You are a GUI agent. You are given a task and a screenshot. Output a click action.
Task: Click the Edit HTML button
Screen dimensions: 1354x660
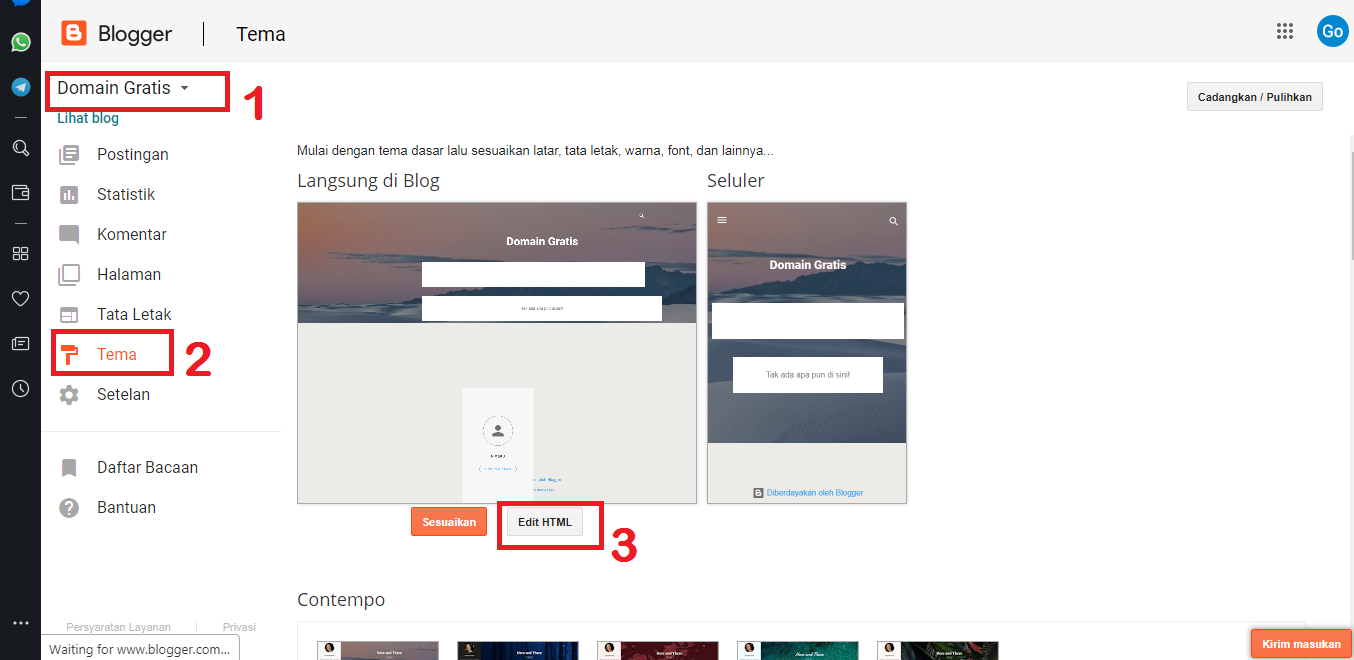pyautogui.click(x=544, y=522)
